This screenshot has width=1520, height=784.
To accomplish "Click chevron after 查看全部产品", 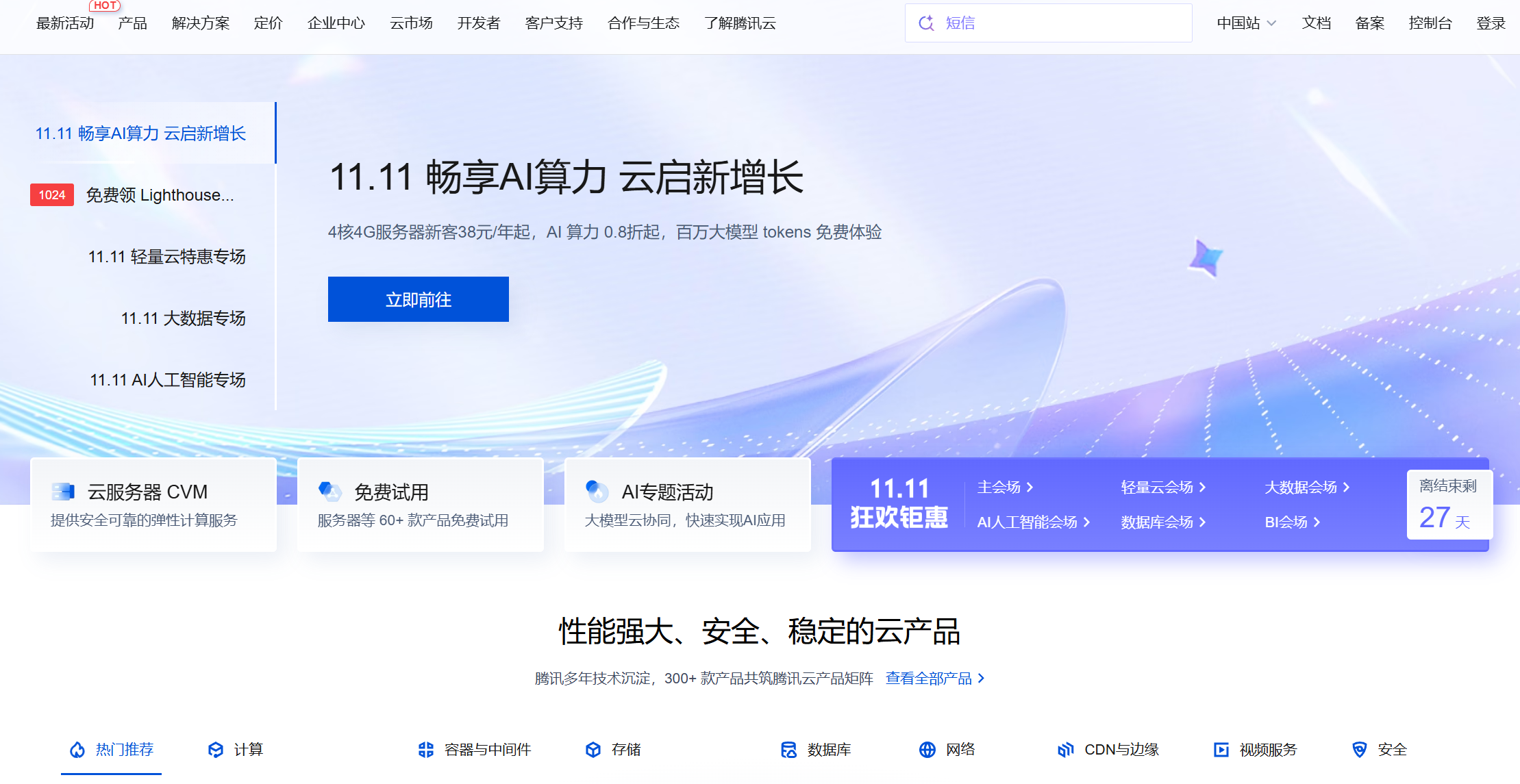I will pos(982,679).
